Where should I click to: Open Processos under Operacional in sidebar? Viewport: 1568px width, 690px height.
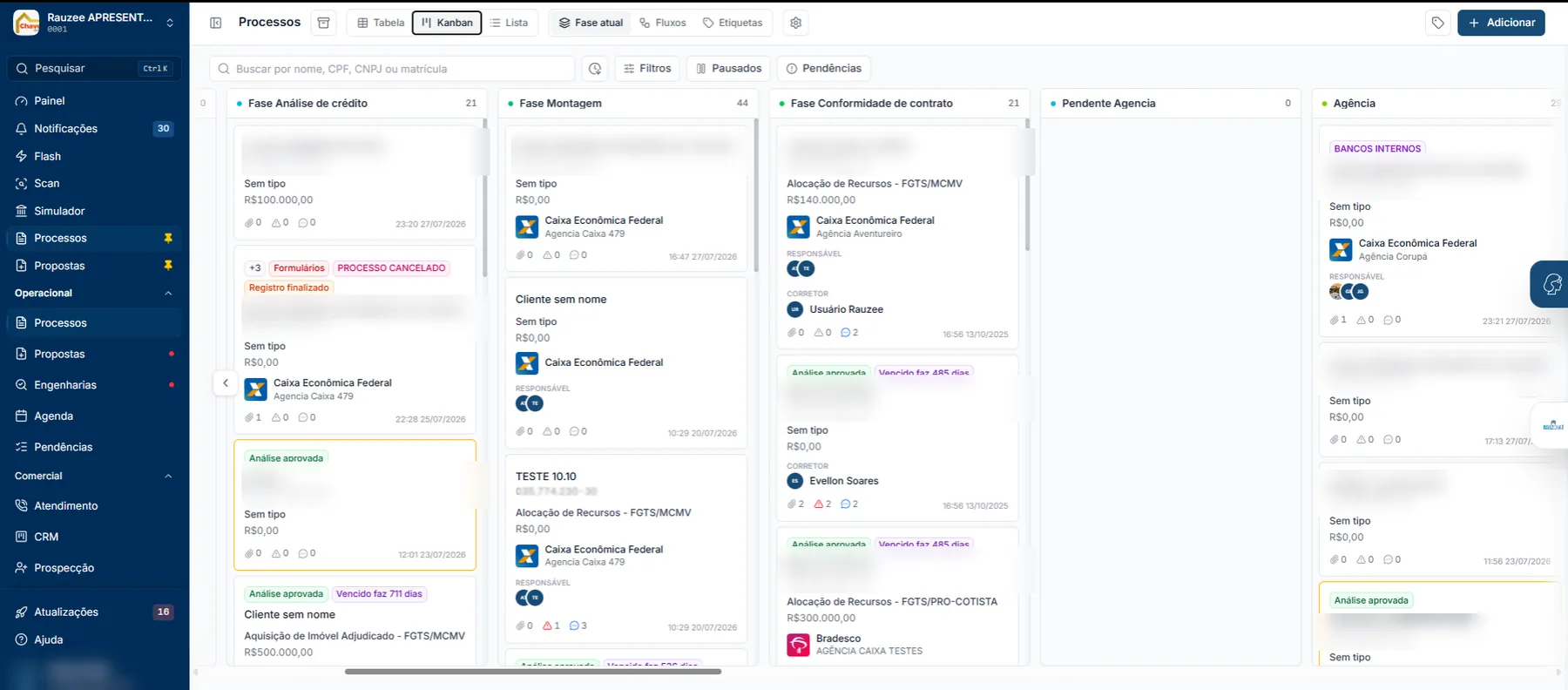coord(94,322)
